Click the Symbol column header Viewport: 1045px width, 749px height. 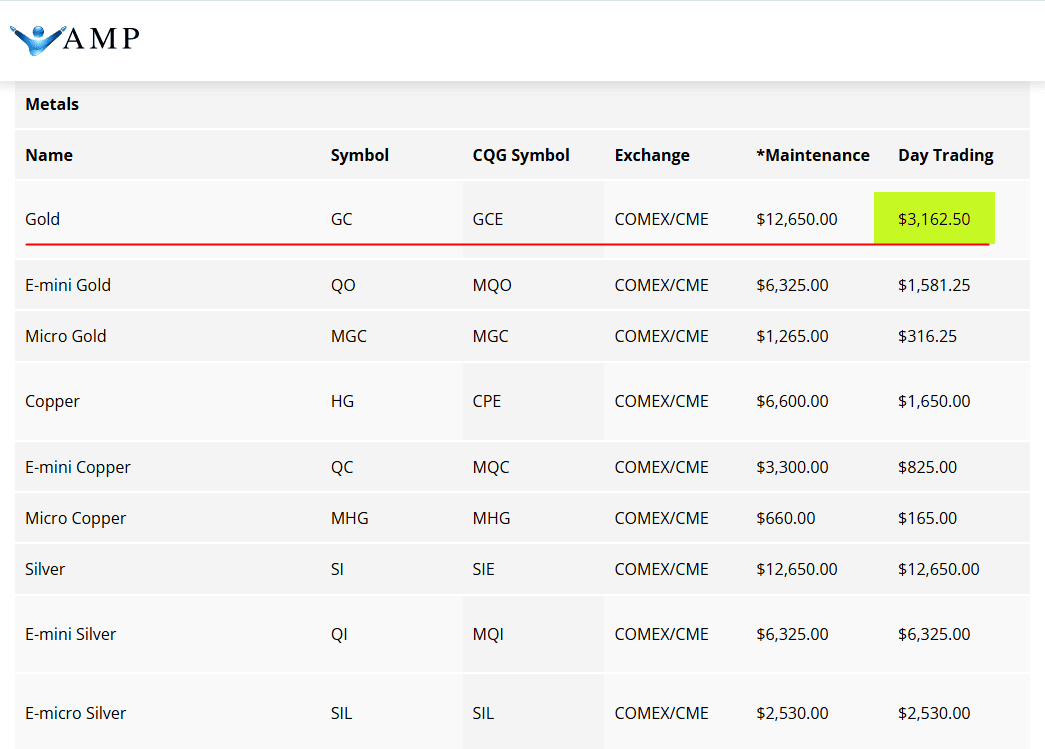click(x=360, y=155)
